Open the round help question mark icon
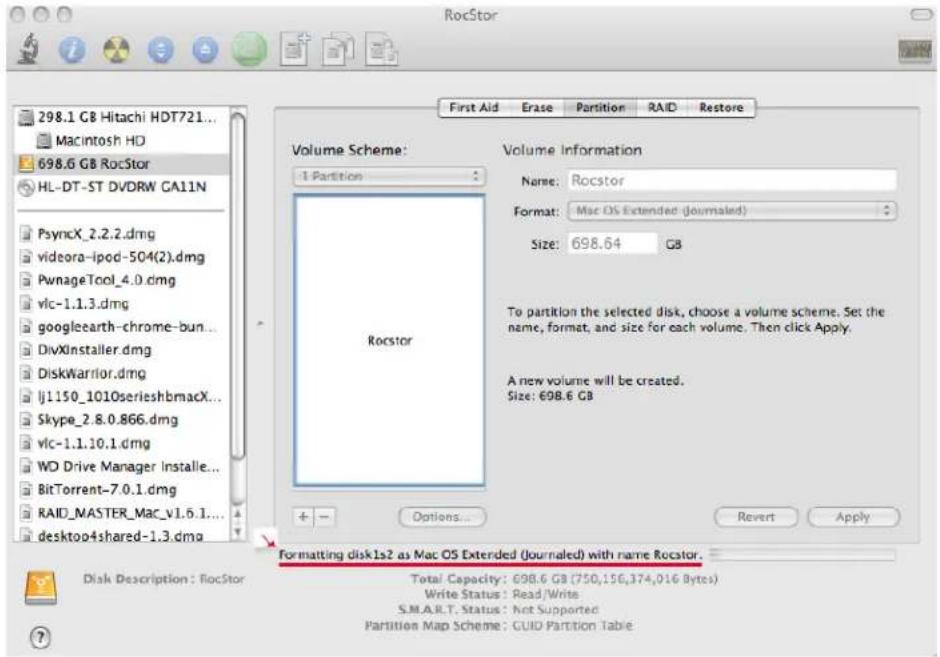 (x=40, y=637)
